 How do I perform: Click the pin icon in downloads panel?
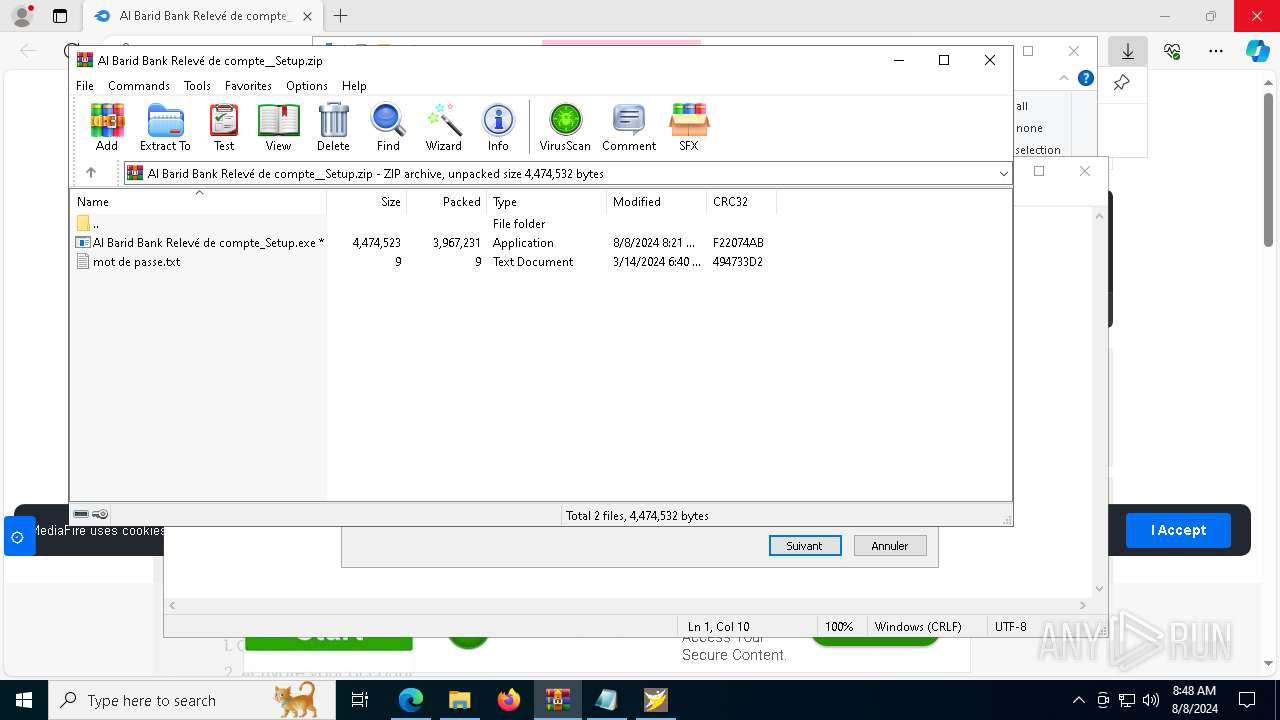(1122, 83)
